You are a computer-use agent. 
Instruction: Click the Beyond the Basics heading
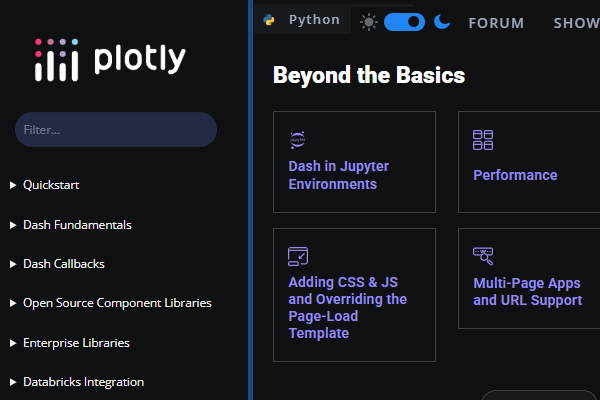[369, 75]
